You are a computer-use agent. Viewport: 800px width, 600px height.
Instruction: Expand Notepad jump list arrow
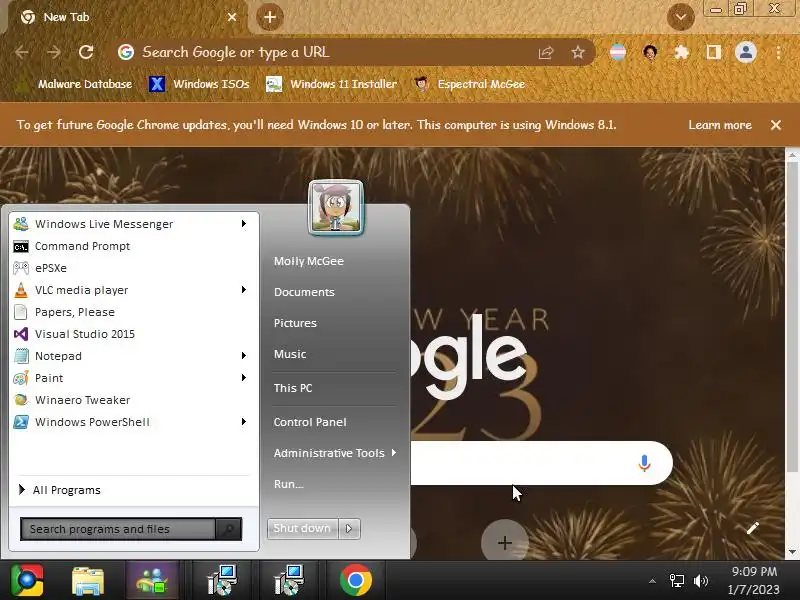click(244, 356)
